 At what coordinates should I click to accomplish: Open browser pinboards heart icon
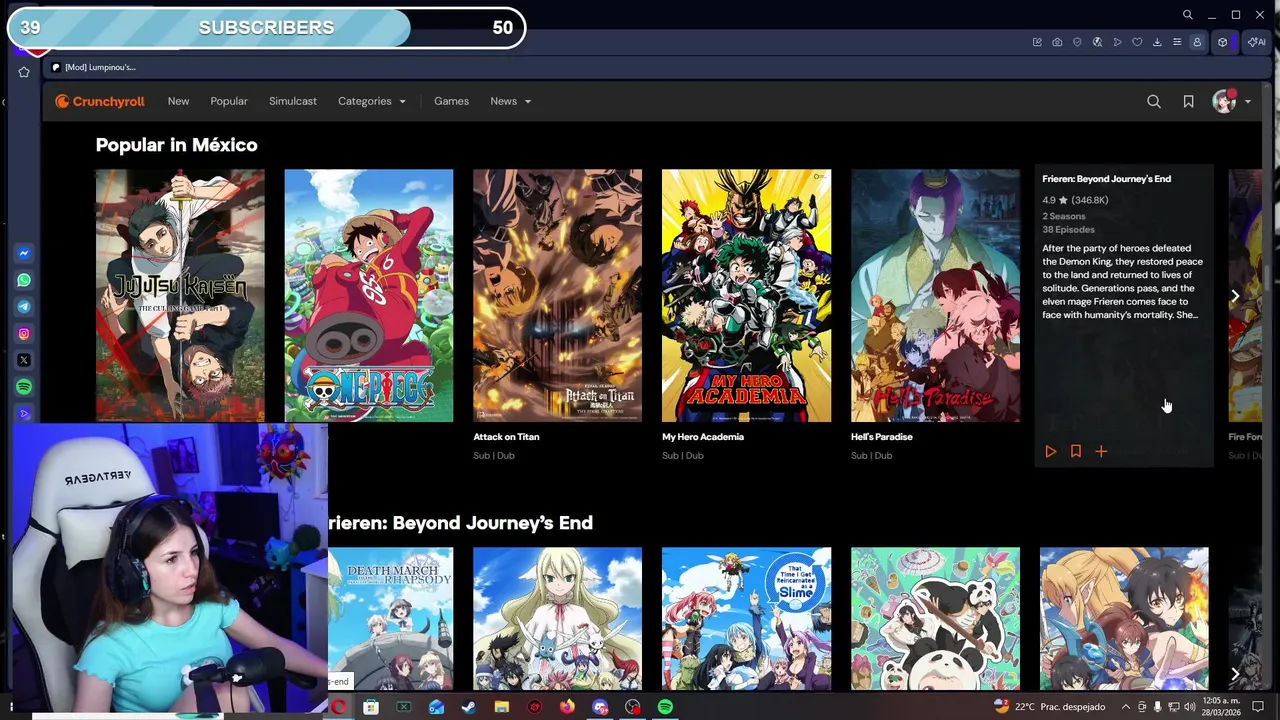click(1137, 42)
